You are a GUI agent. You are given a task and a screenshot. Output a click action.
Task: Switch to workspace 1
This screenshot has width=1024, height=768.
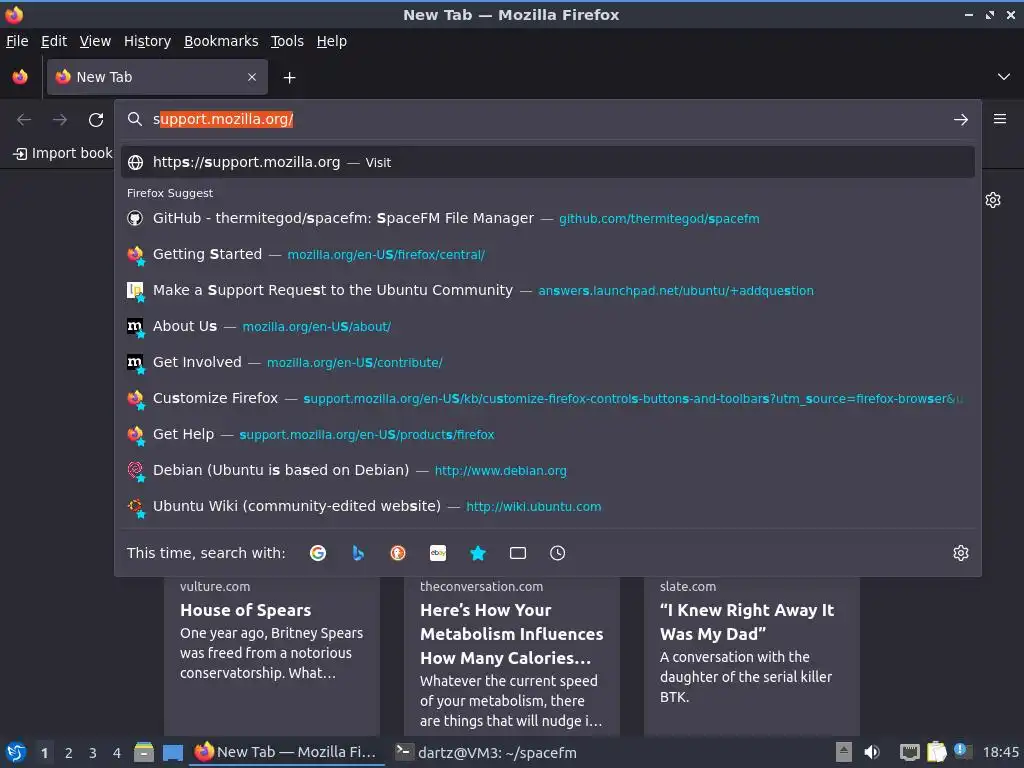[x=44, y=753]
